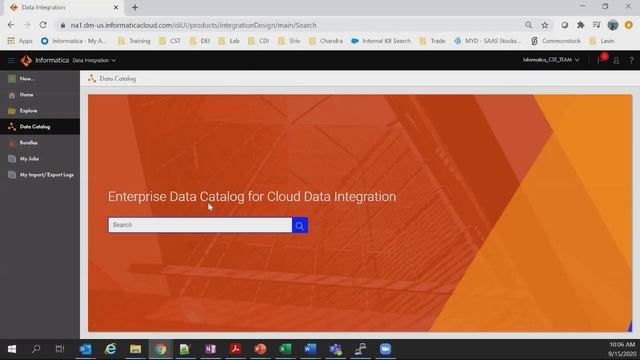The image size is (640, 360).
Task: Open the Data Integration product switcher
Action: click(94, 60)
